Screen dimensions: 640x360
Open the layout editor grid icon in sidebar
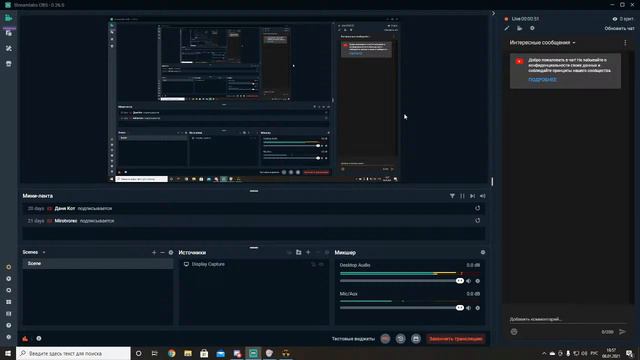pos(9,302)
